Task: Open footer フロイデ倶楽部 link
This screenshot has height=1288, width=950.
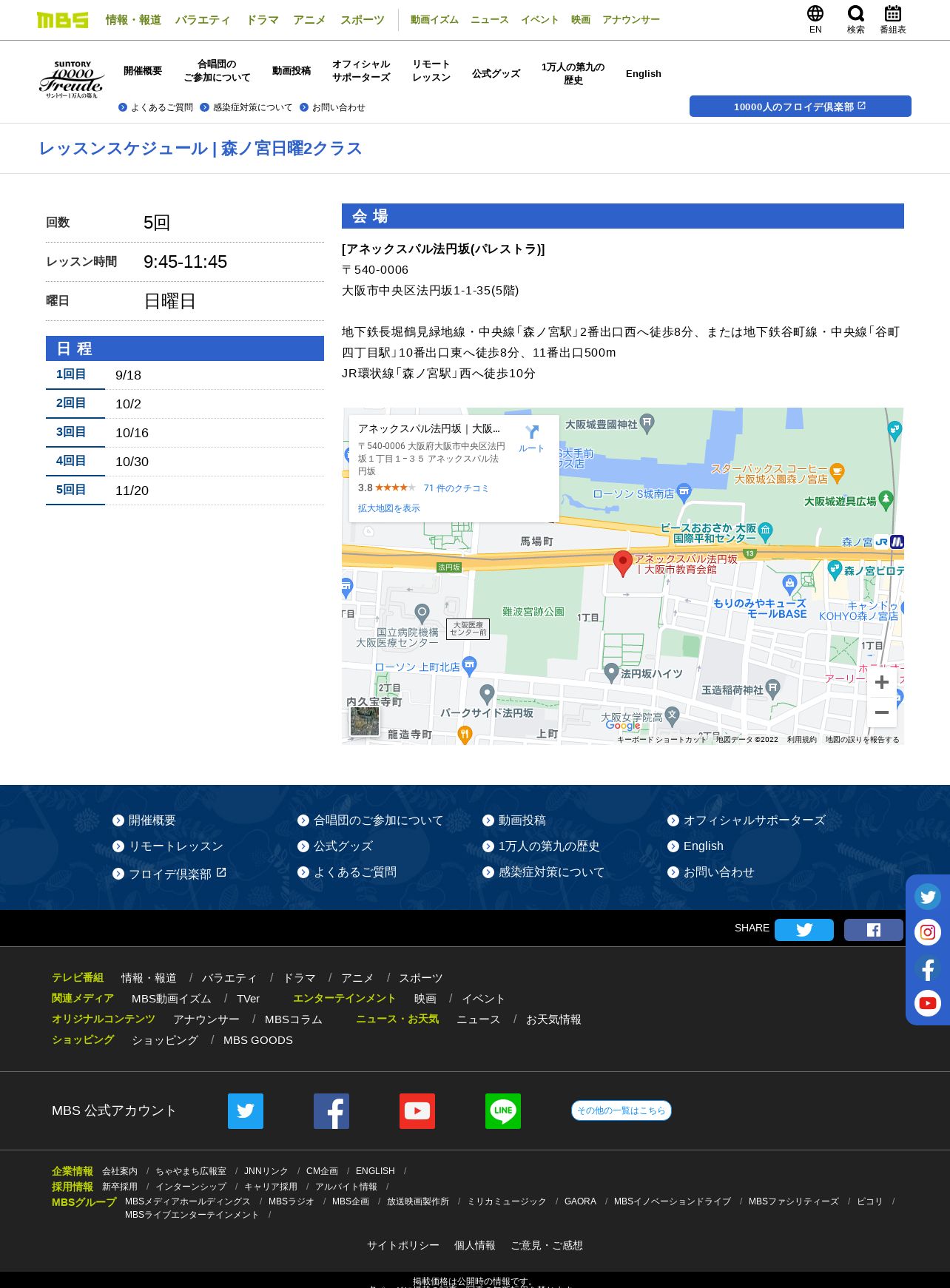Action: 169,874
